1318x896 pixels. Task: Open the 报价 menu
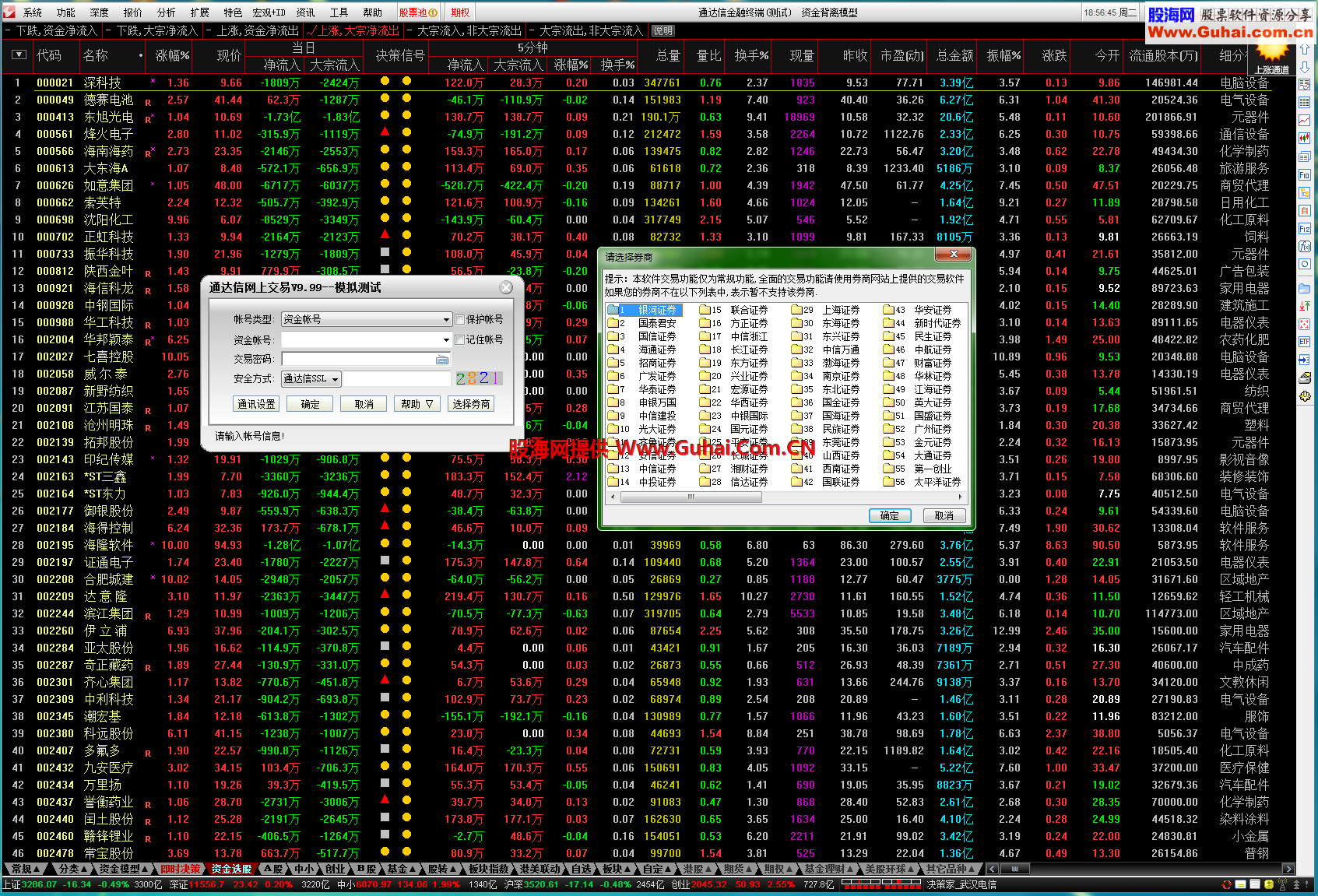[133, 12]
